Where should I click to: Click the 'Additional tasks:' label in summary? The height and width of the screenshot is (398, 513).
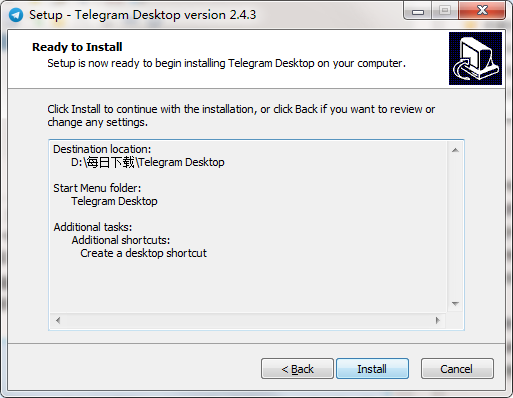[93, 227]
